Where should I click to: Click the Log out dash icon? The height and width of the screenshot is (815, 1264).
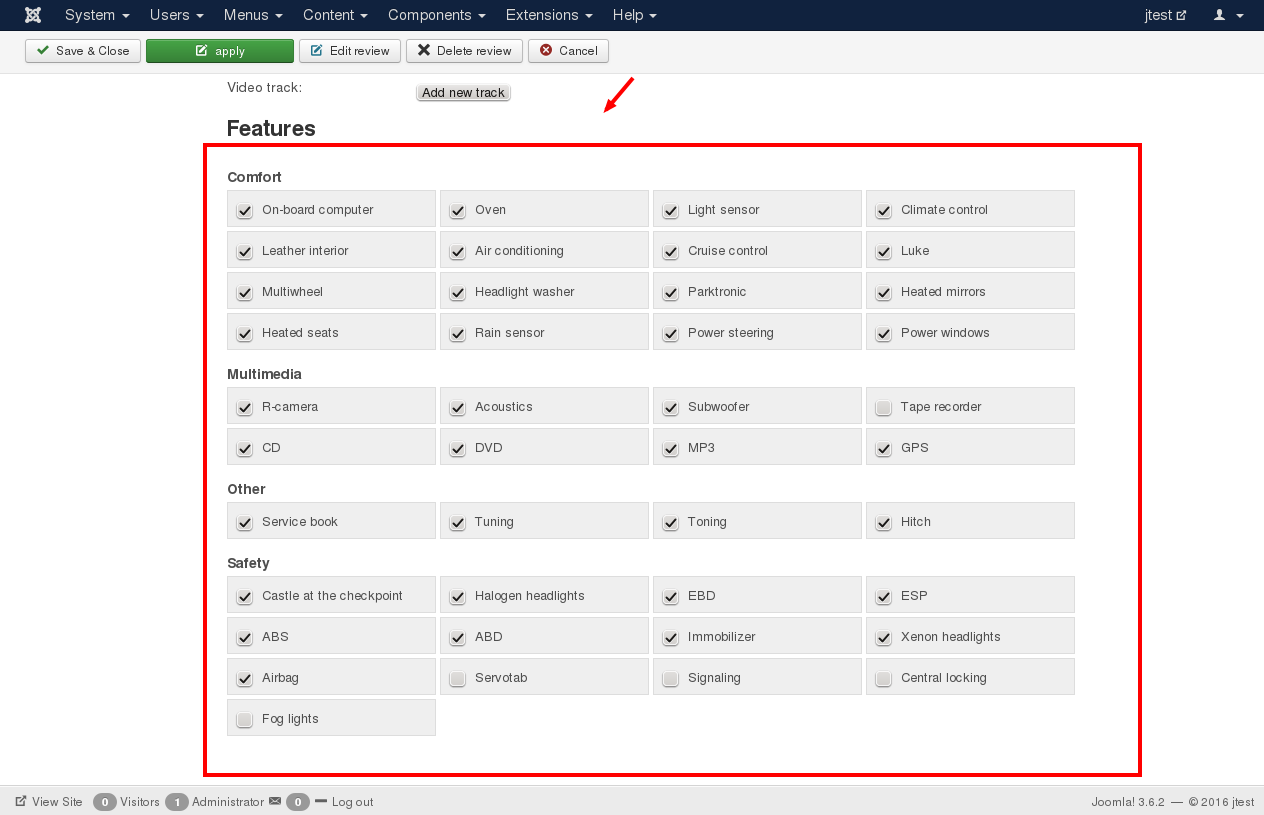(321, 802)
